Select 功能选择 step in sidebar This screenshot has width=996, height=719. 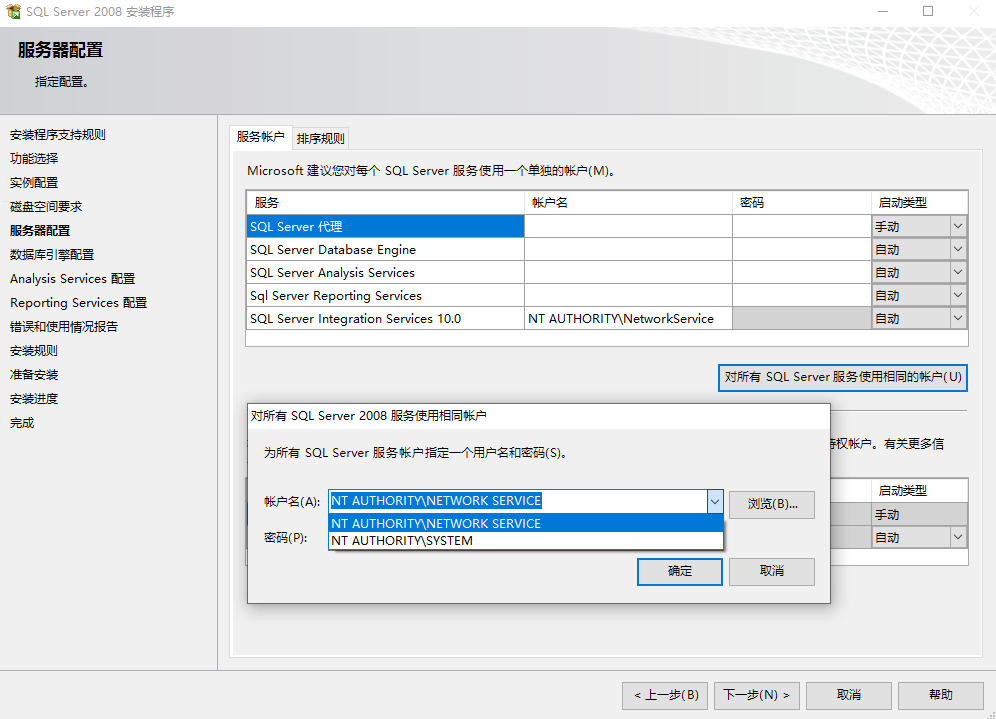click(x=34, y=159)
